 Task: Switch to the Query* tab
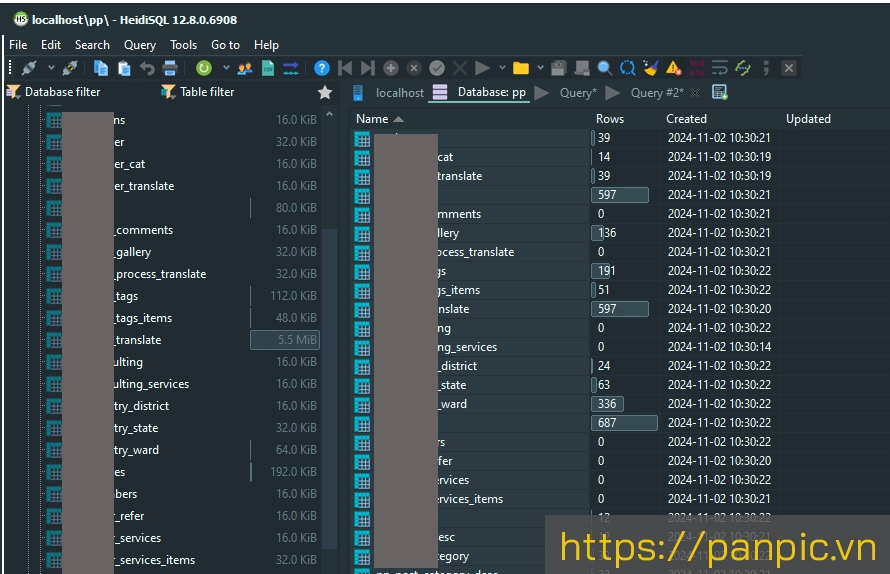567,93
